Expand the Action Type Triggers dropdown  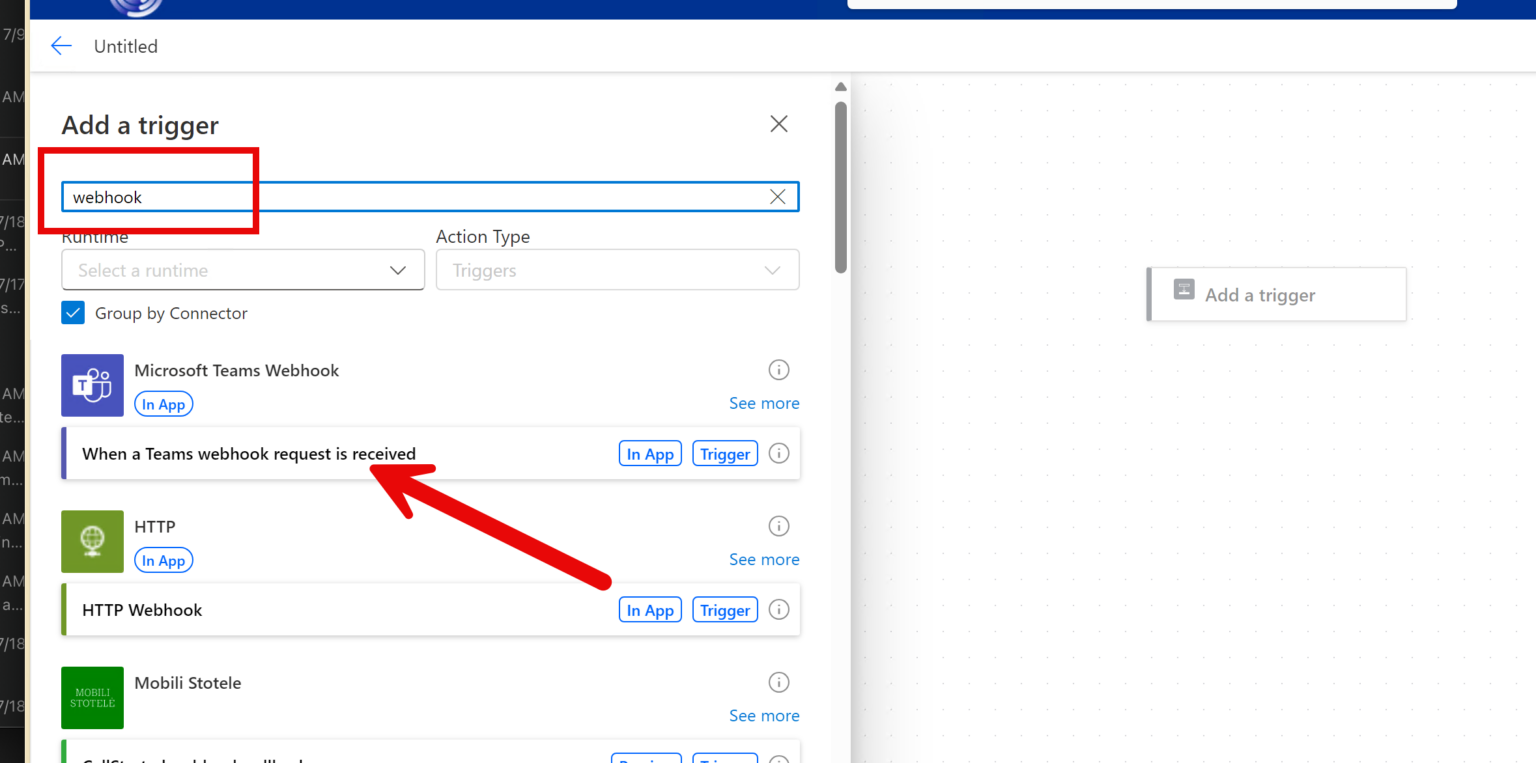click(x=617, y=270)
